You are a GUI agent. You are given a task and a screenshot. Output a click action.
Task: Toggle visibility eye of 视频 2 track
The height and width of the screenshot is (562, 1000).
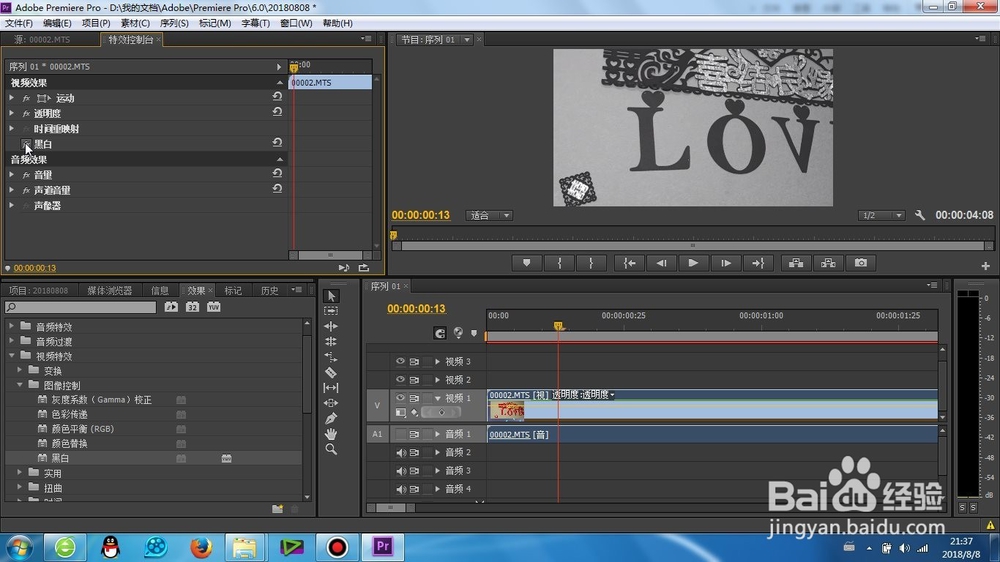pos(400,380)
